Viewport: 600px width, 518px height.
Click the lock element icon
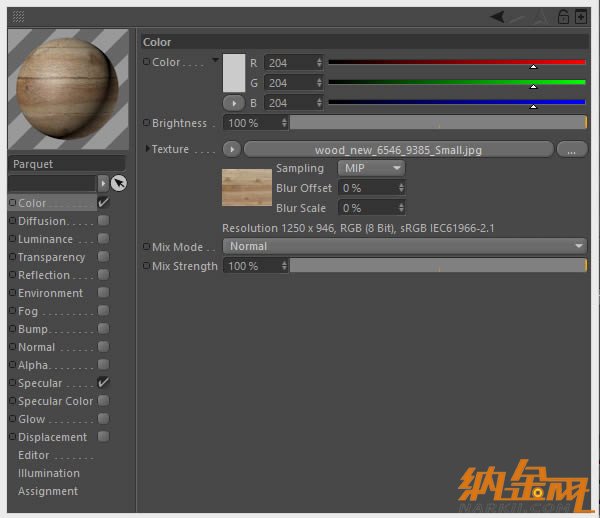(x=563, y=17)
